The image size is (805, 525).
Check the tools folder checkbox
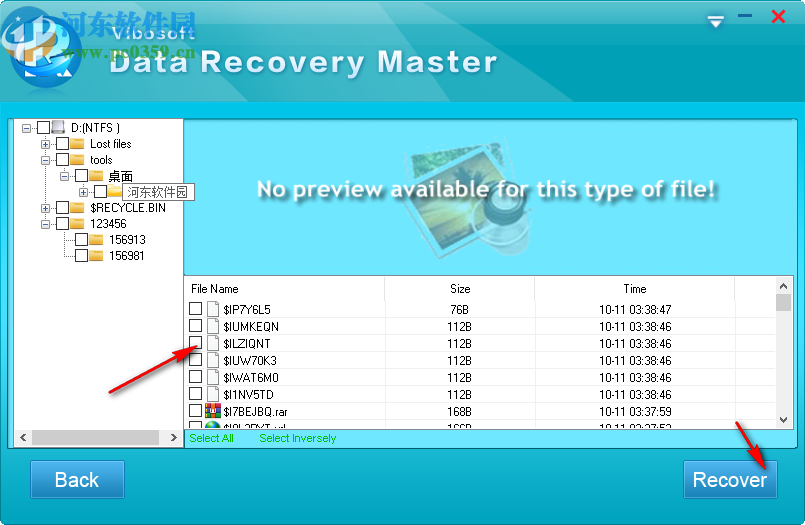click(x=63, y=159)
